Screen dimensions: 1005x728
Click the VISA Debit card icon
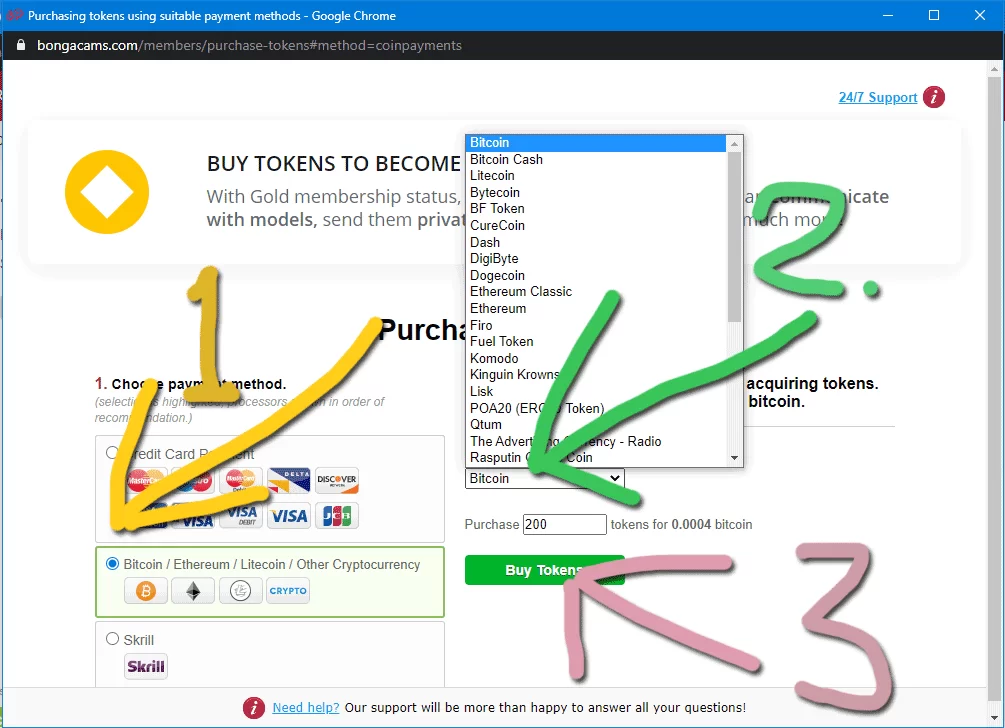coord(241,516)
